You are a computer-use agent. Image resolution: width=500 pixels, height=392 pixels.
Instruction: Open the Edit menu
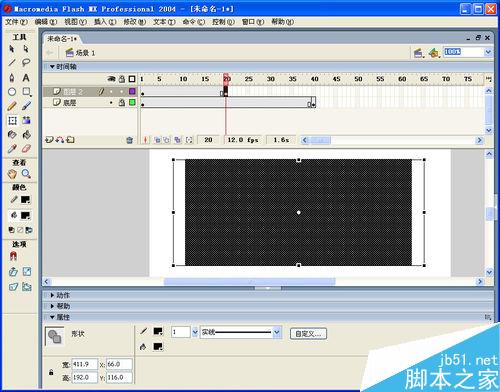pos(46,22)
